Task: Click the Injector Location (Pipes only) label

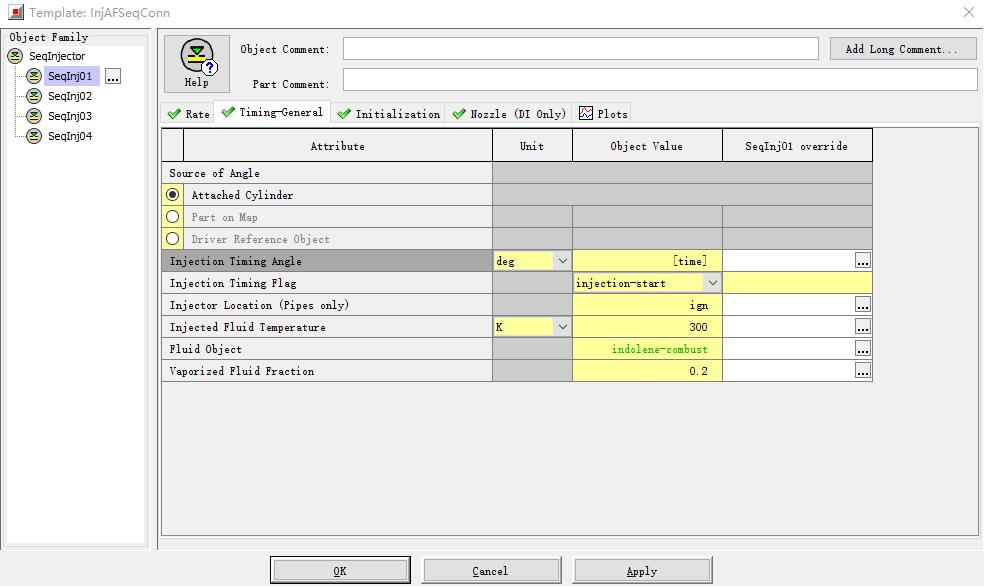Action: click(x=259, y=305)
